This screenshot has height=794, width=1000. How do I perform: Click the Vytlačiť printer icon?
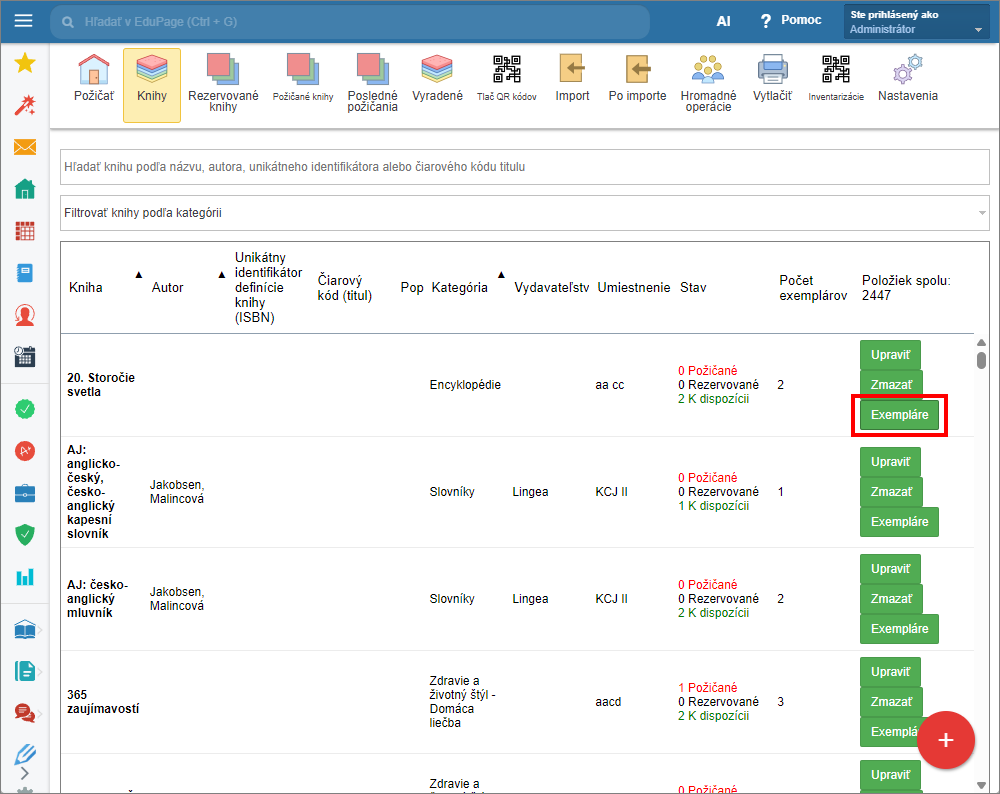click(x=772, y=80)
